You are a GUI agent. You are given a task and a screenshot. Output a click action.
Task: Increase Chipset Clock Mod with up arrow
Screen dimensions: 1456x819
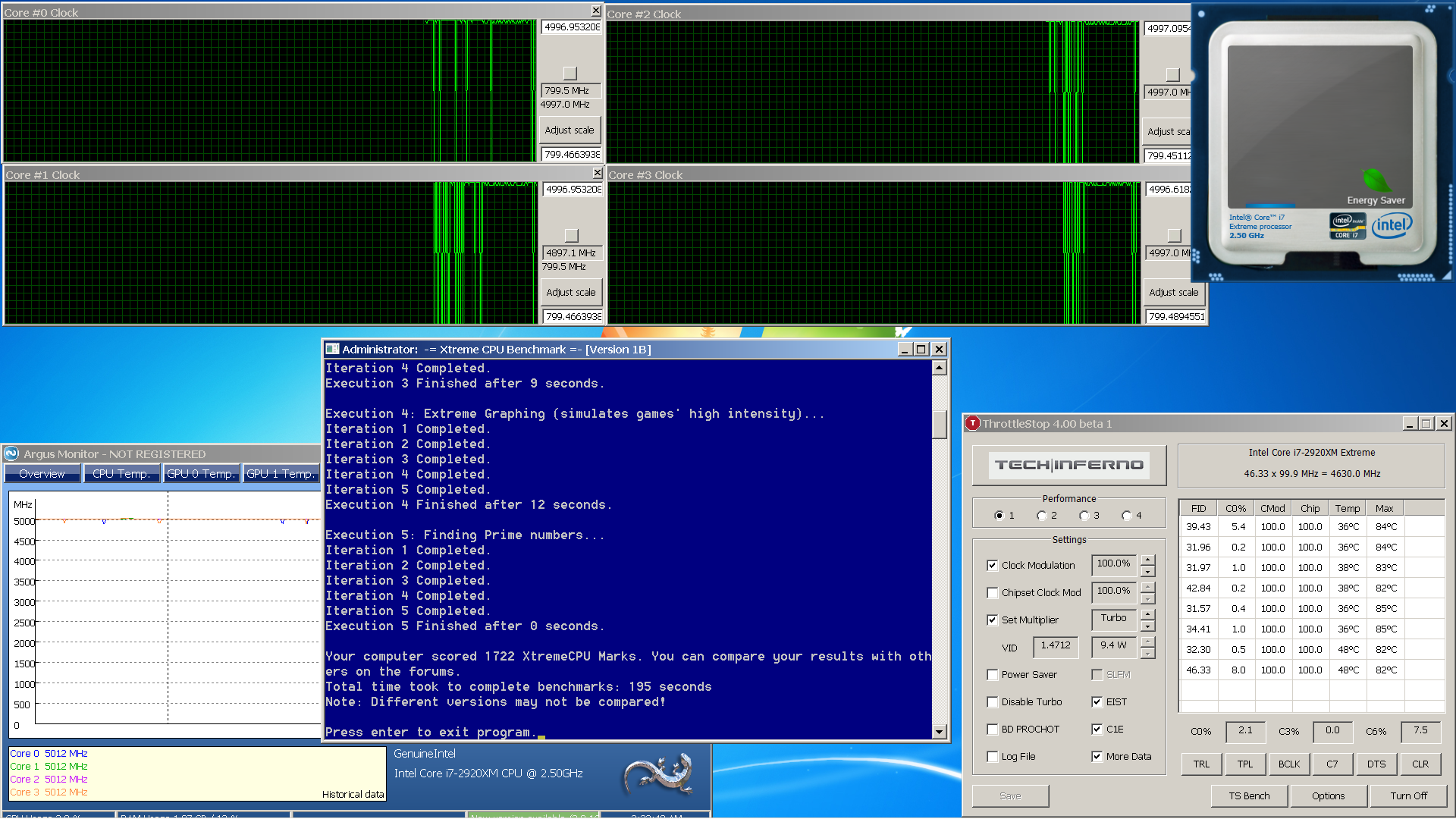(1148, 587)
